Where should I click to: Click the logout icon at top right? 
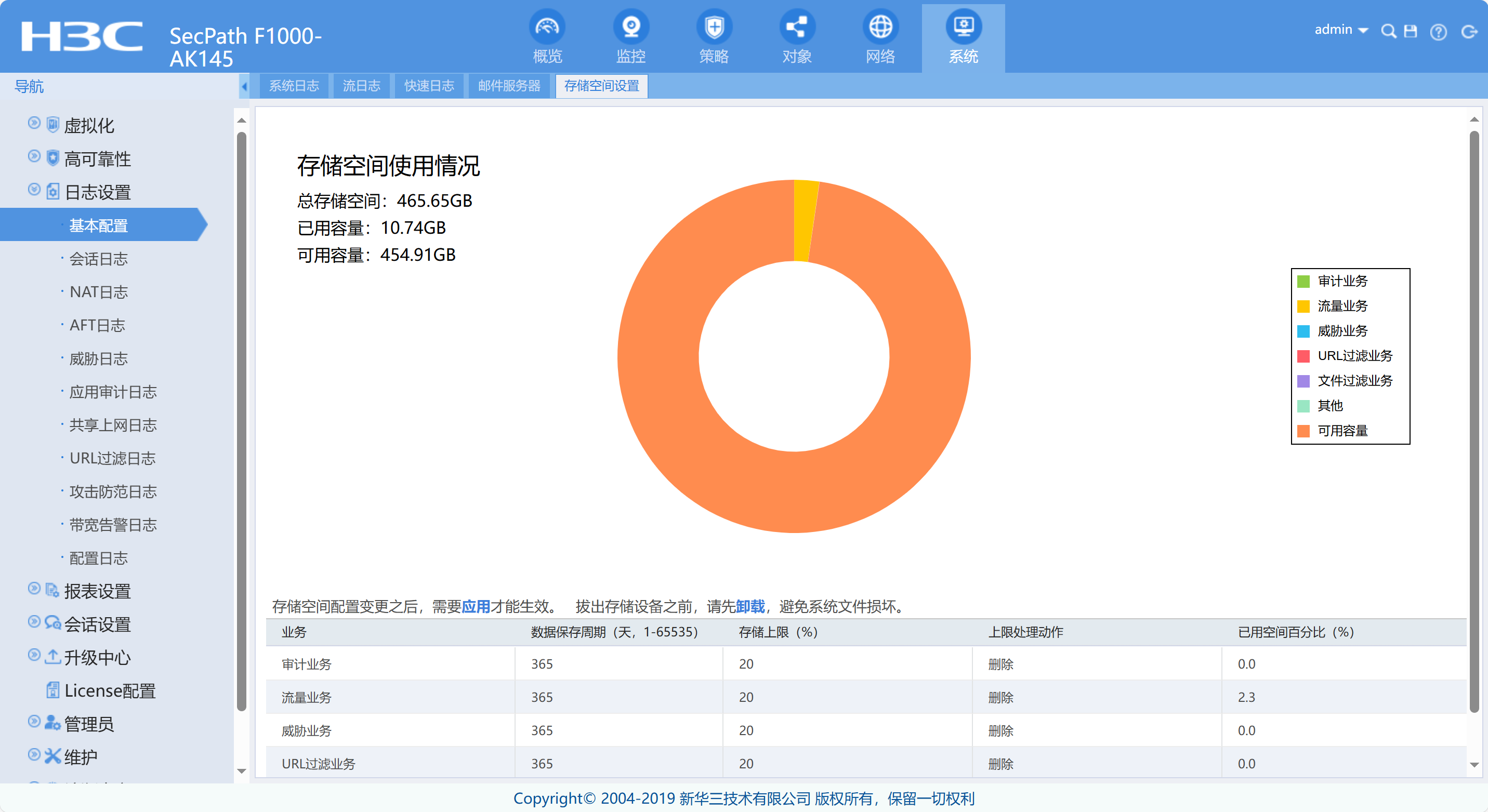(x=1468, y=32)
